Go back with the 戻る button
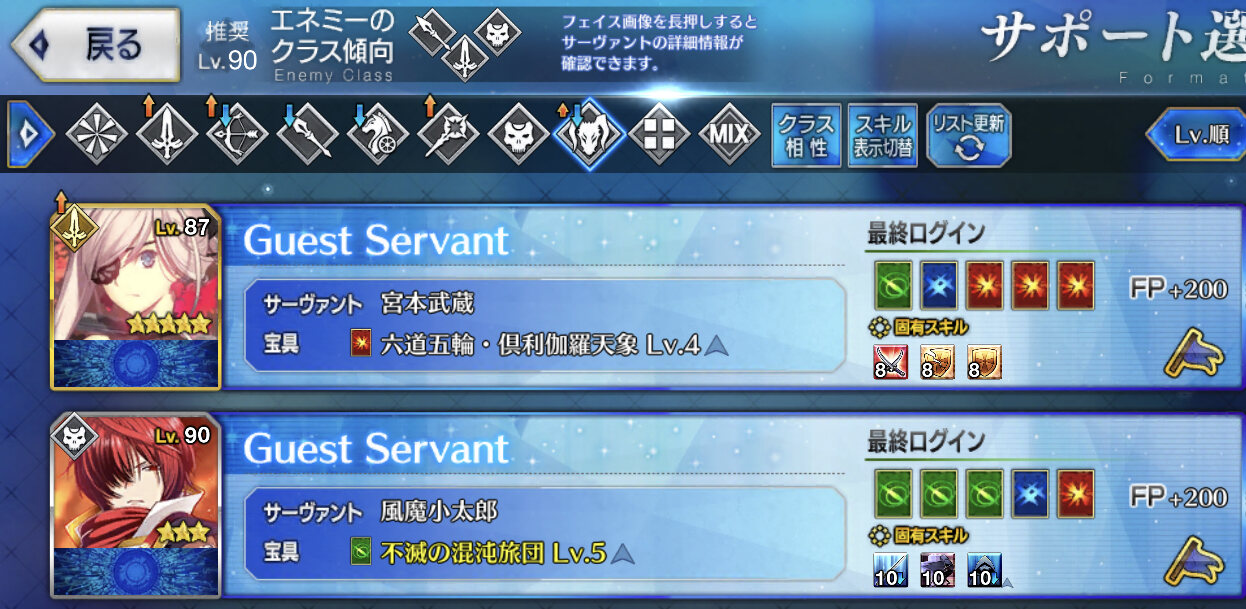Viewport: 1246px width, 609px height. tap(95, 45)
